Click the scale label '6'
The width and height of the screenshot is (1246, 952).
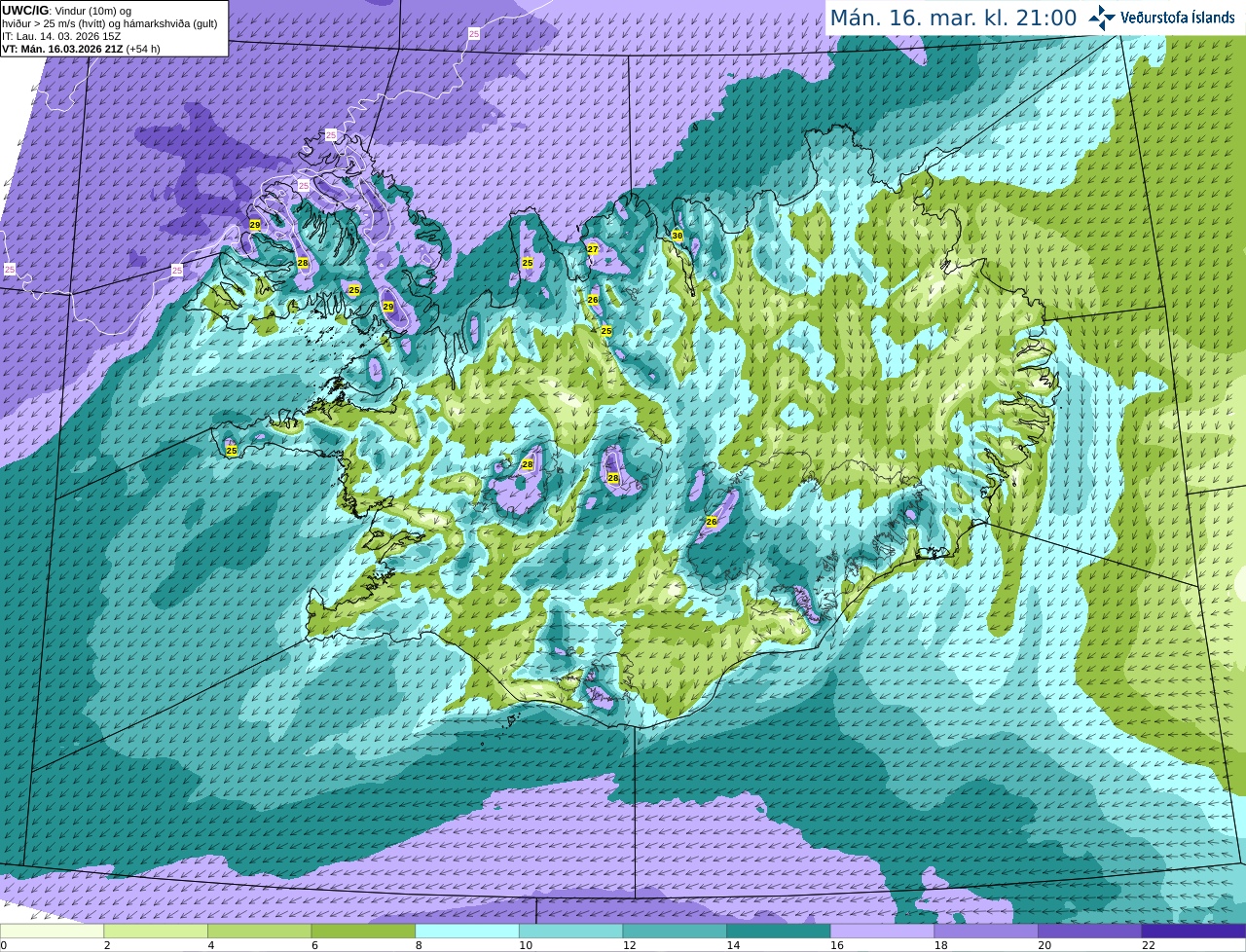pyautogui.click(x=314, y=945)
